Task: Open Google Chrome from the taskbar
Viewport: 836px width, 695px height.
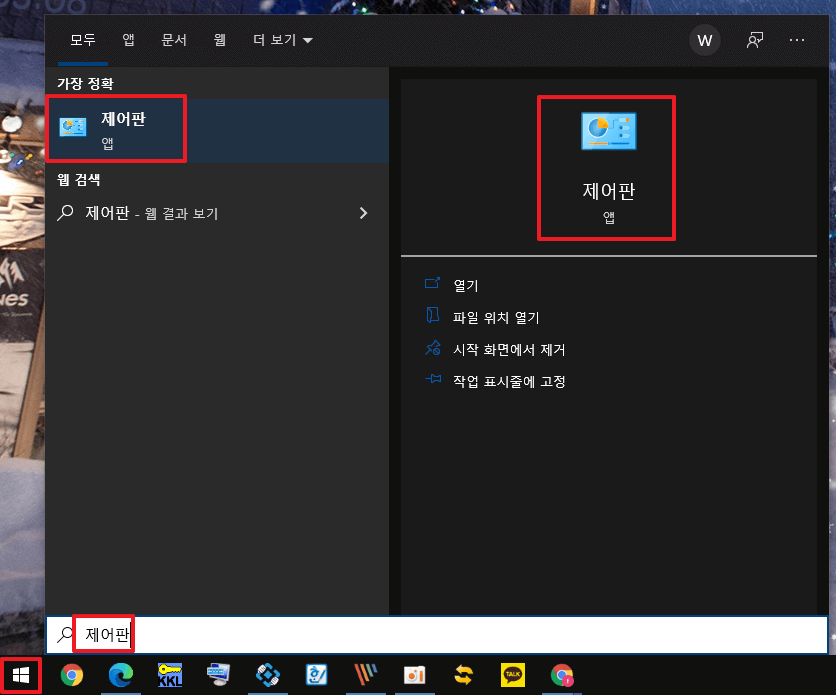Action: pos(72,676)
